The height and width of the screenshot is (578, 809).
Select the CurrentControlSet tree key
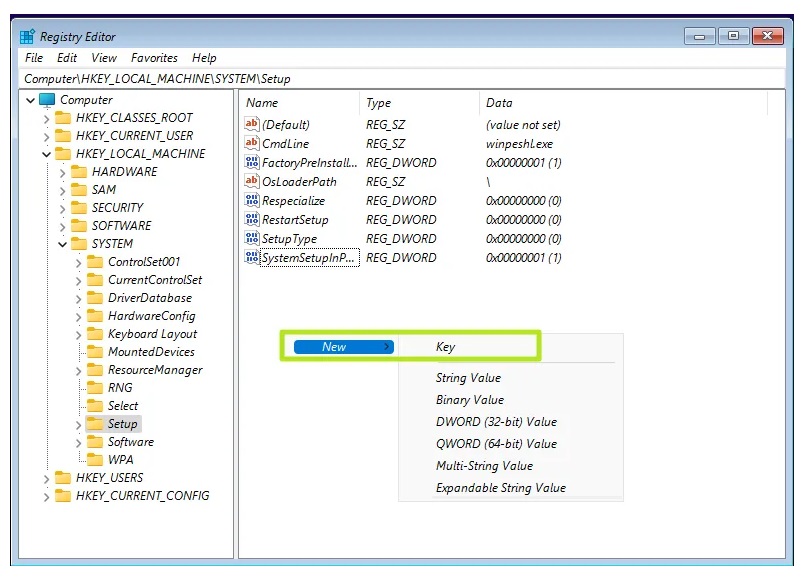click(x=154, y=280)
